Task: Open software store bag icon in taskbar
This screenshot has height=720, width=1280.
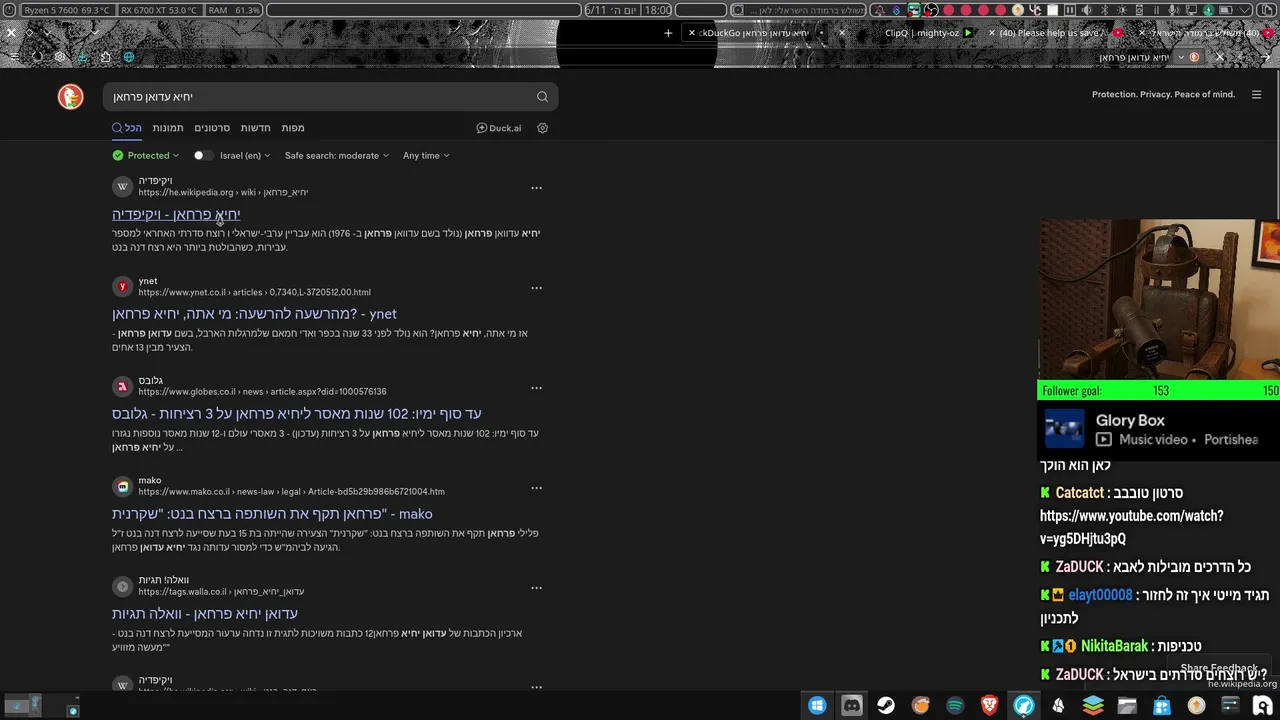Action: pos(1162,706)
